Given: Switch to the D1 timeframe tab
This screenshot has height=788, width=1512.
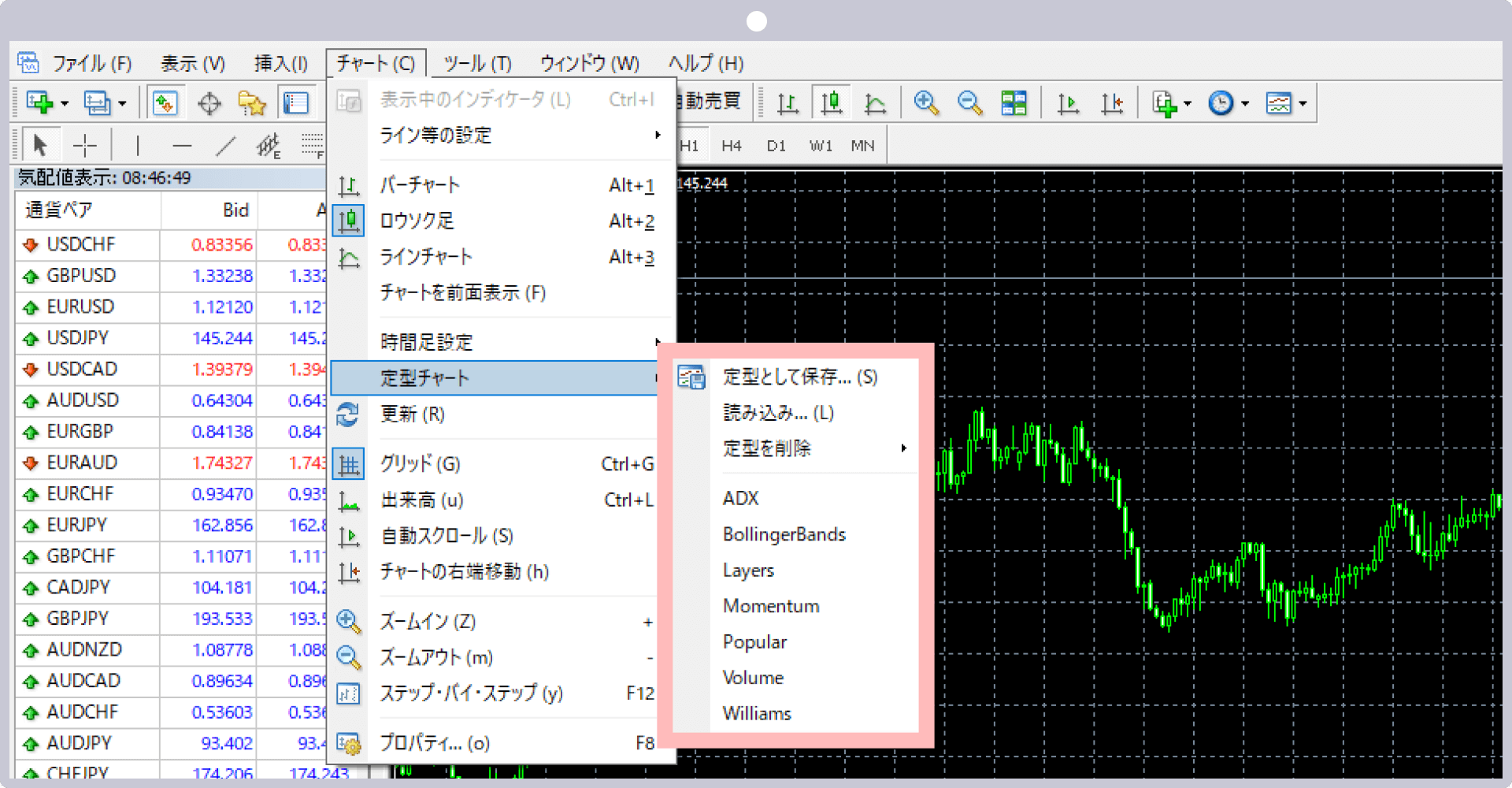Looking at the screenshot, I should pos(776,145).
